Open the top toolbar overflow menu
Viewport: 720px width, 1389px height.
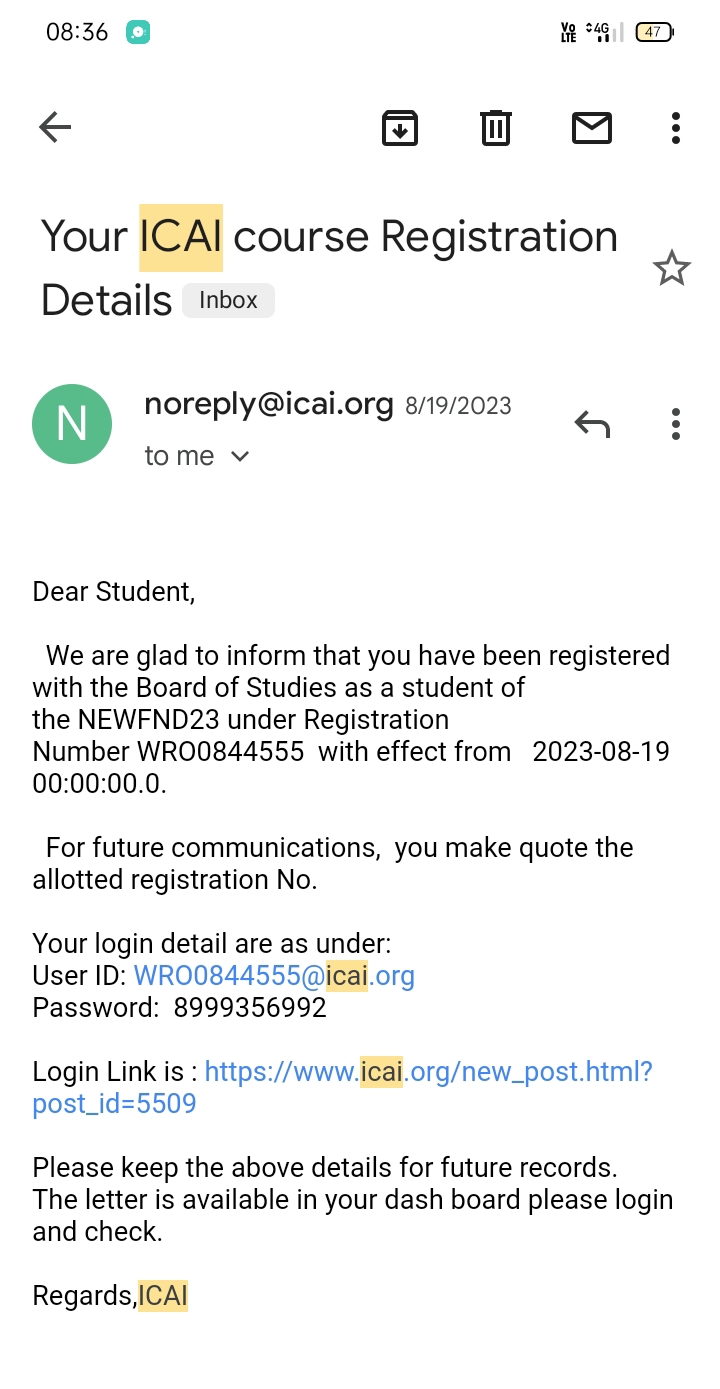[x=676, y=127]
